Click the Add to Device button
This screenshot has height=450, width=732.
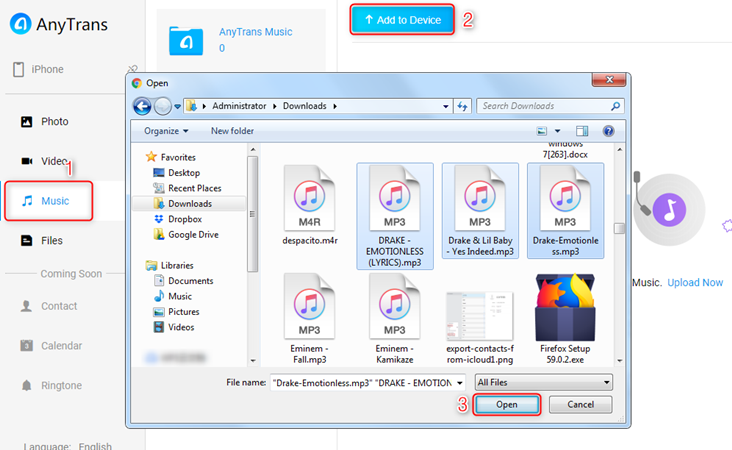tap(402, 20)
